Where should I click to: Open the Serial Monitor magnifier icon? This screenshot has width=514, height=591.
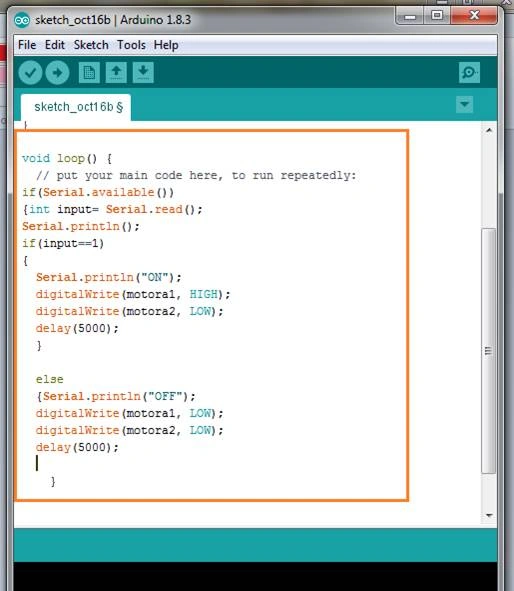point(469,72)
